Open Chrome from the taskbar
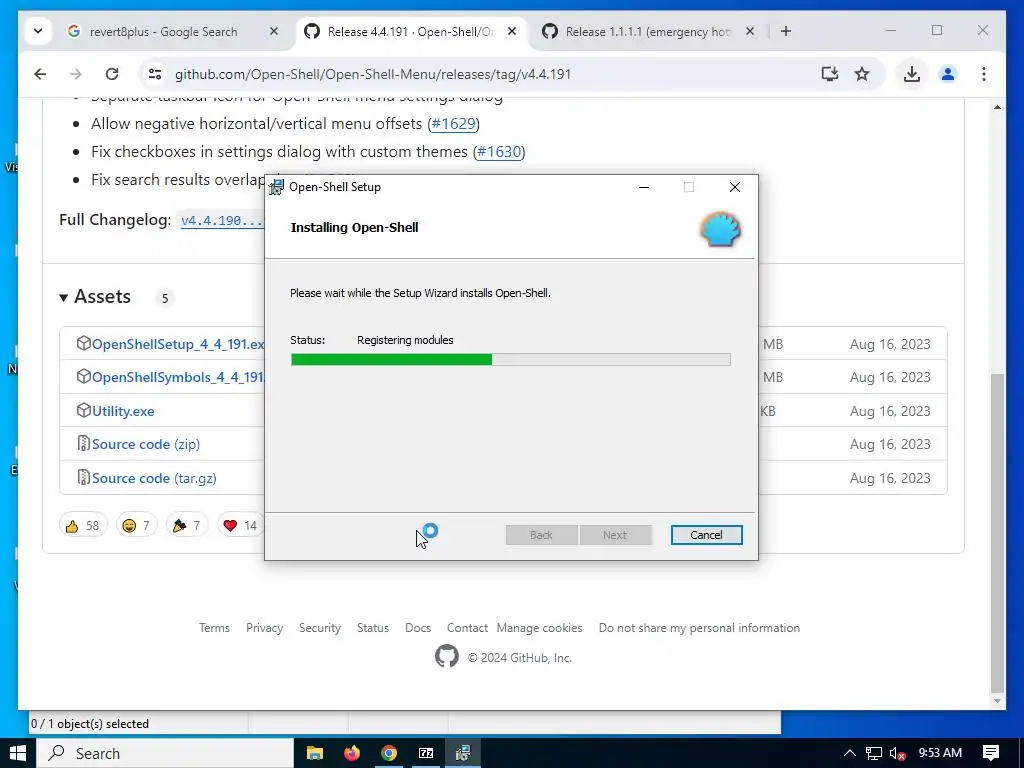This screenshot has height=768, width=1024. pos(389,753)
